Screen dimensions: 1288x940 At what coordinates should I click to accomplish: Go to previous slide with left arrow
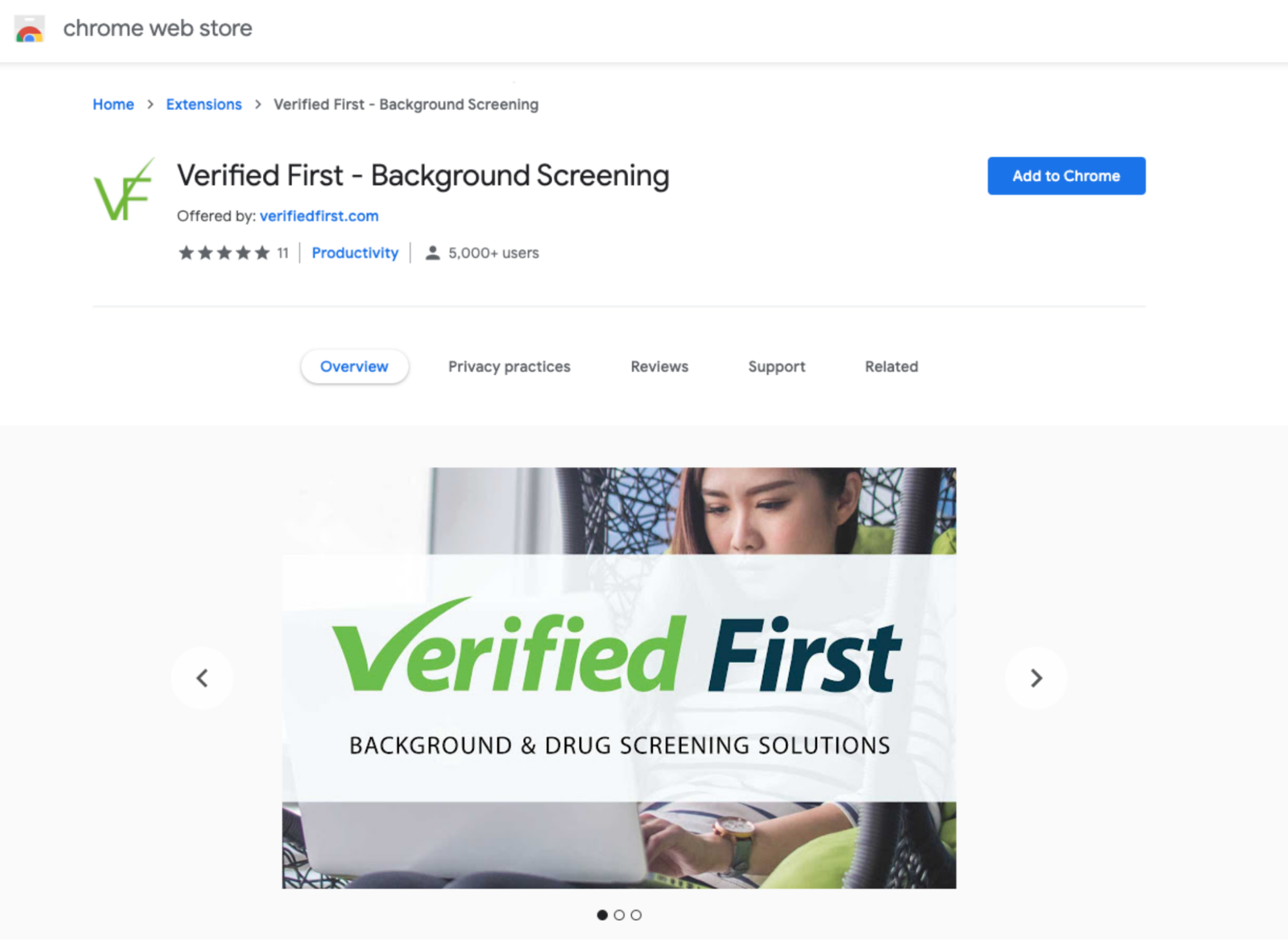coord(202,678)
